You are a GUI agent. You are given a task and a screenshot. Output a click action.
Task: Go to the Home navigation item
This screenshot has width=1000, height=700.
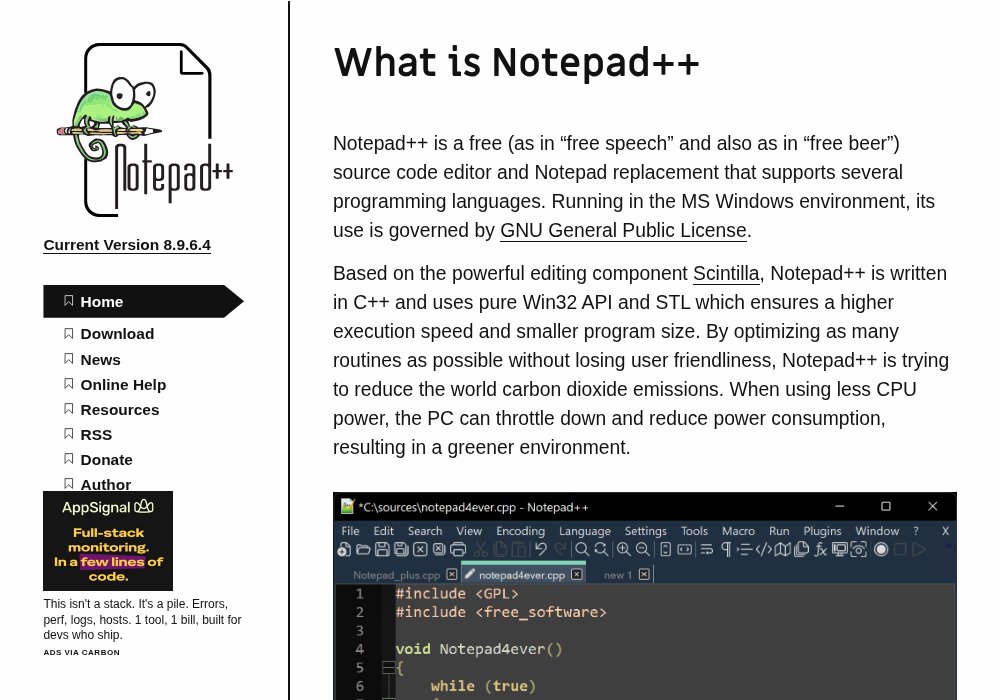[x=143, y=302]
